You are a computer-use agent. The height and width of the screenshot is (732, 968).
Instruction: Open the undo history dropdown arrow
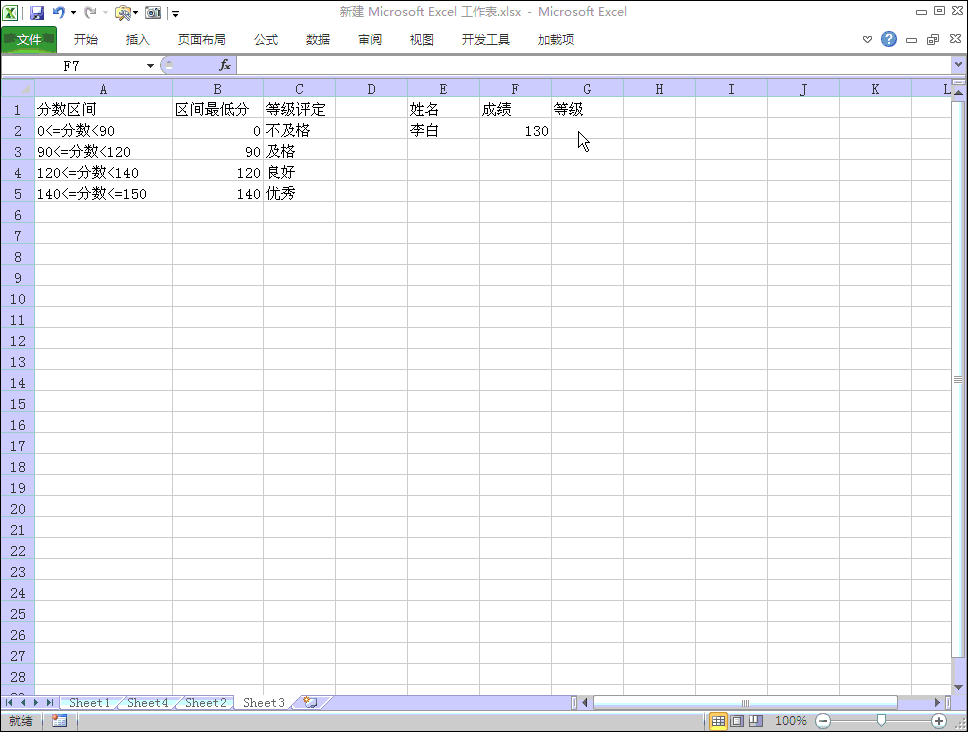(73, 13)
